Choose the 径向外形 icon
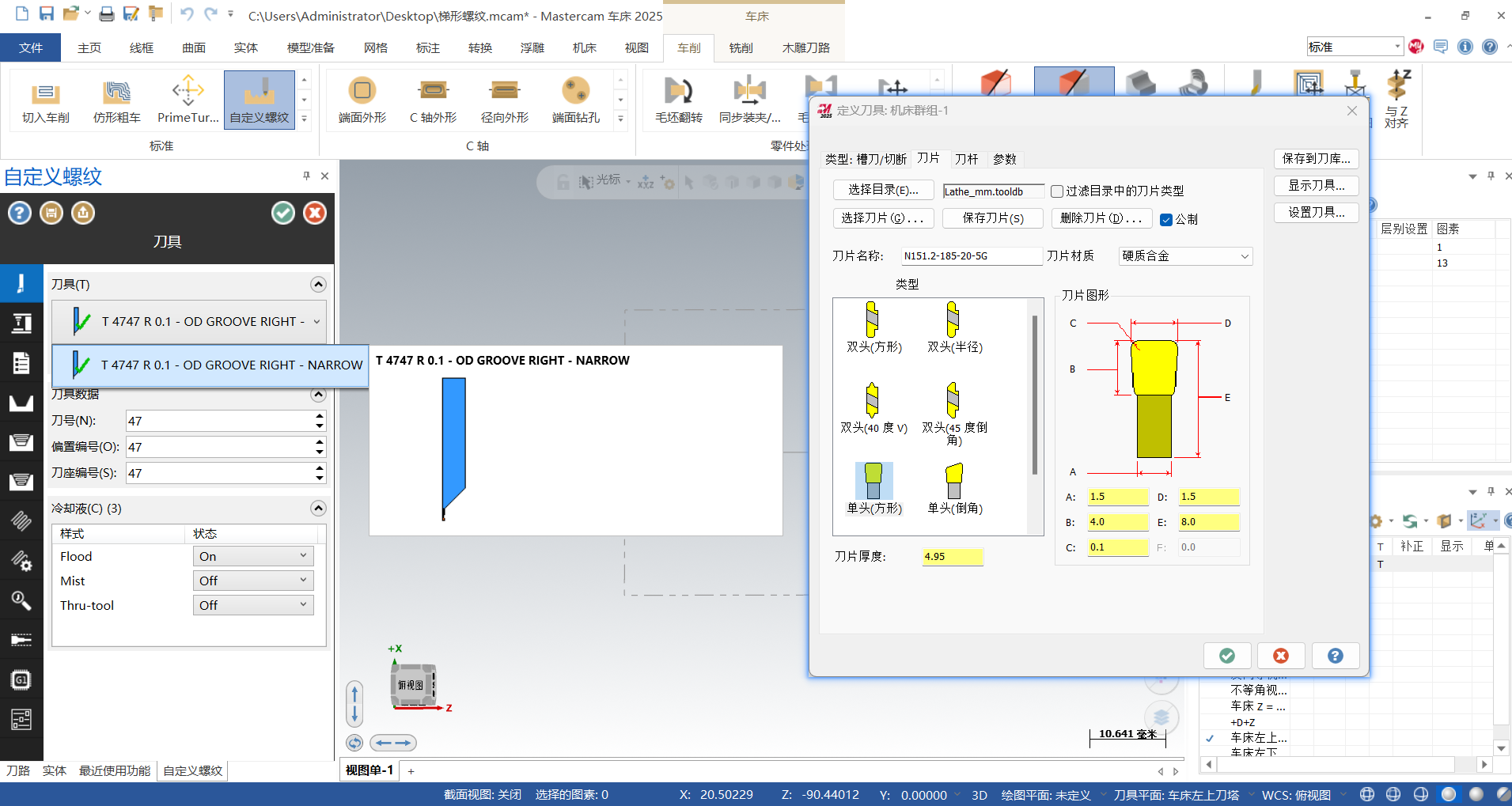This screenshot has height=806, width=1512. coord(504,100)
